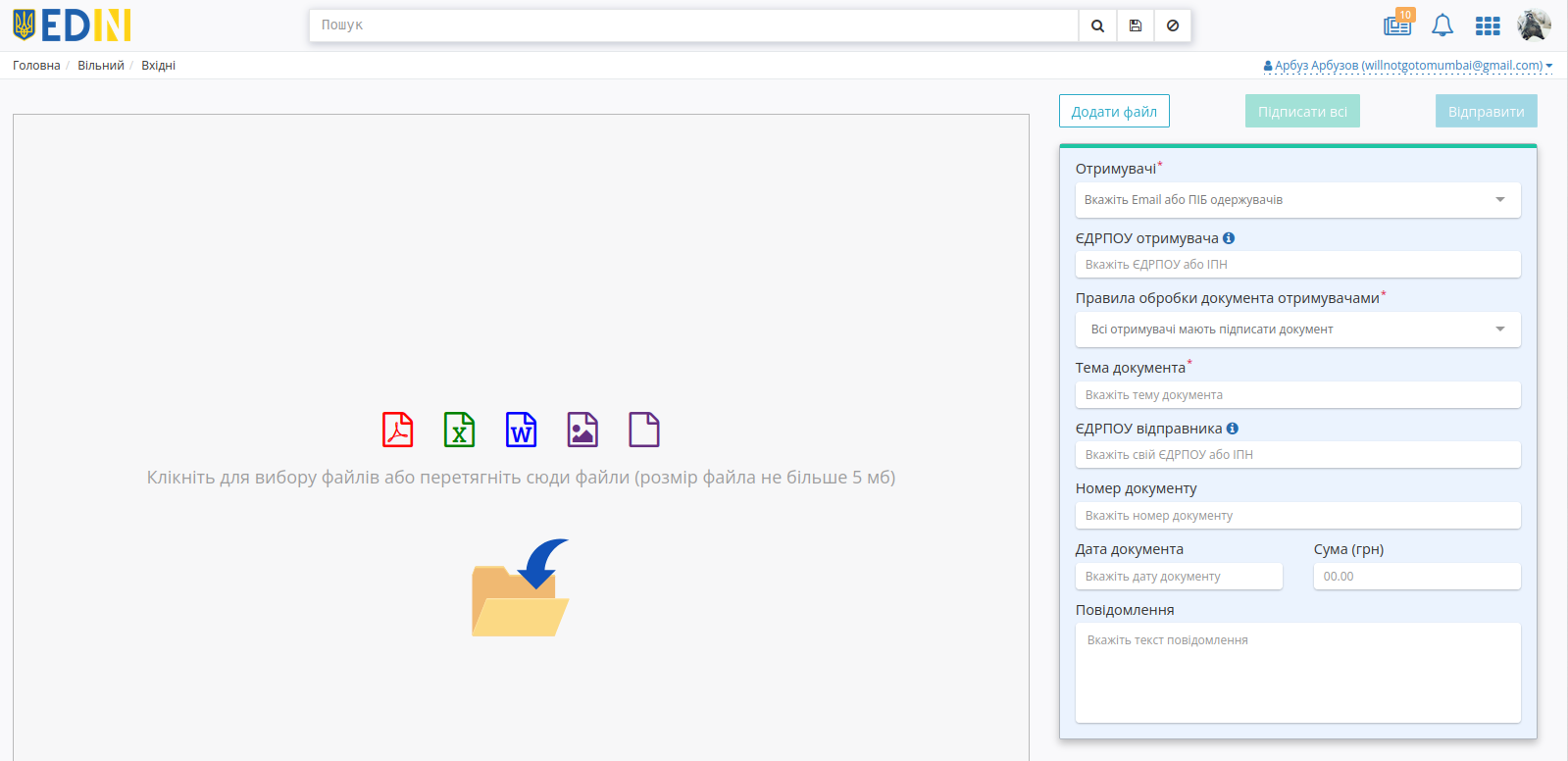Click the Підписати всі button
This screenshot has width=1568, height=761.
[1302, 111]
